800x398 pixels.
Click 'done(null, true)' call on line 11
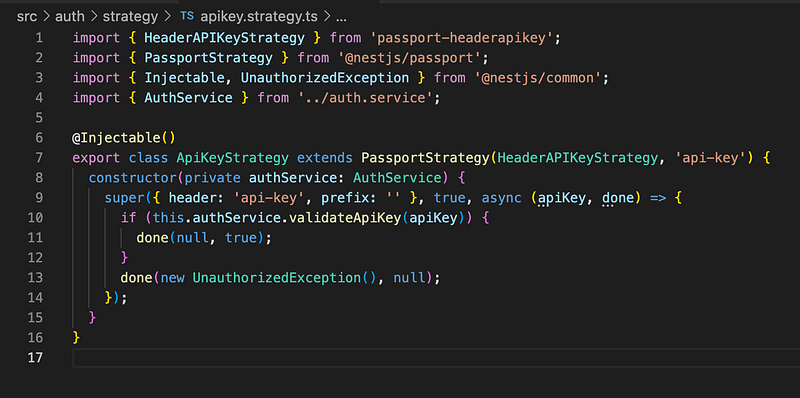tap(201, 237)
